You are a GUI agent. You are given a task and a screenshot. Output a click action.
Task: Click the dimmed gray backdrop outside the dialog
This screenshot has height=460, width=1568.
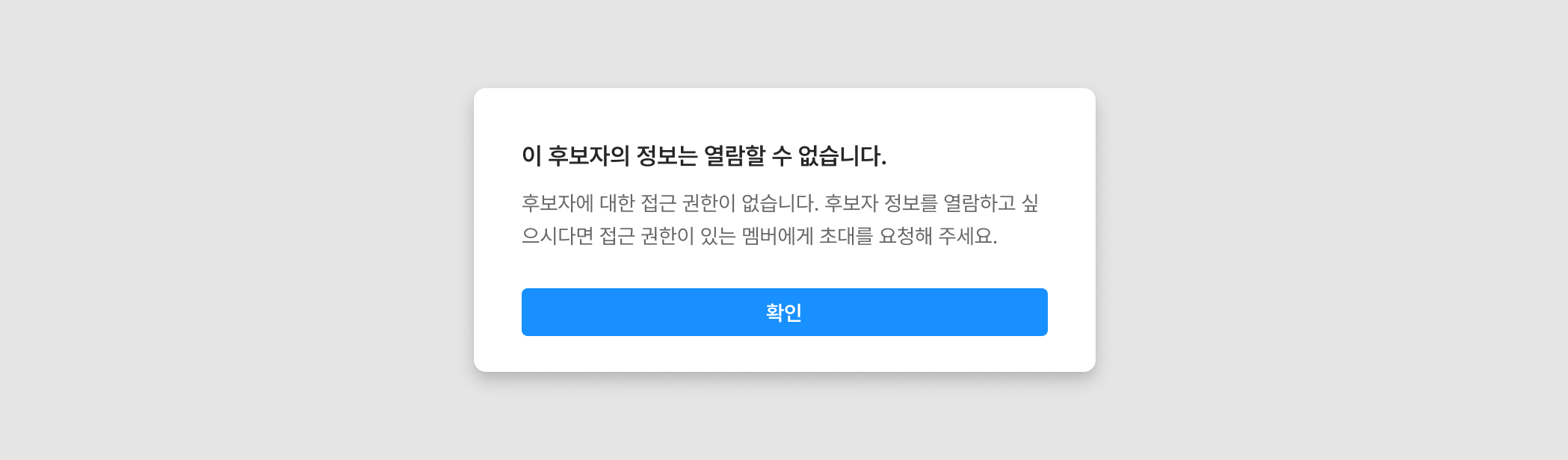point(224,224)
